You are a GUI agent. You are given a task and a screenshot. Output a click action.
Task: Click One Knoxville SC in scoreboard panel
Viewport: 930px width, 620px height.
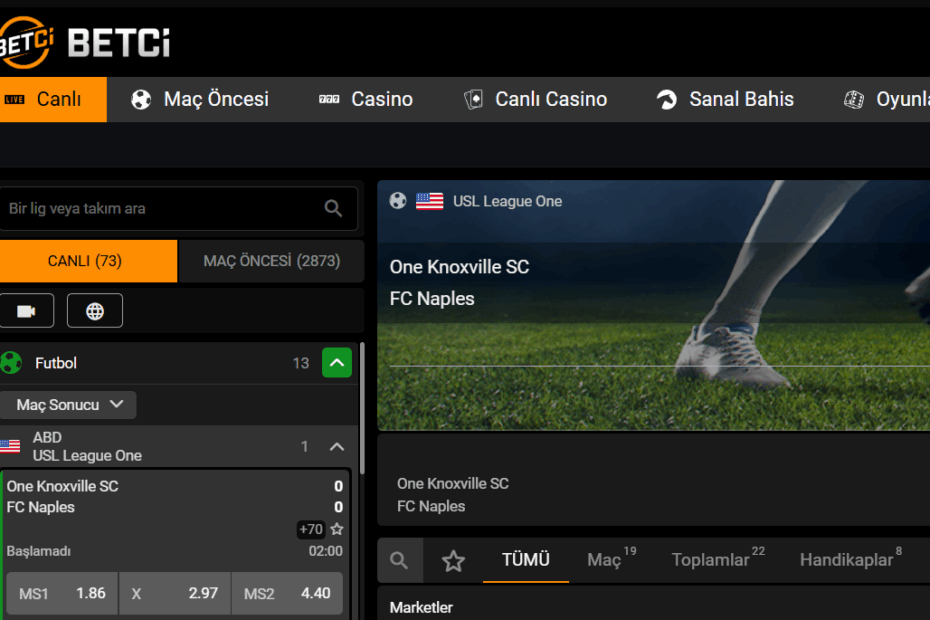(453, 484)
